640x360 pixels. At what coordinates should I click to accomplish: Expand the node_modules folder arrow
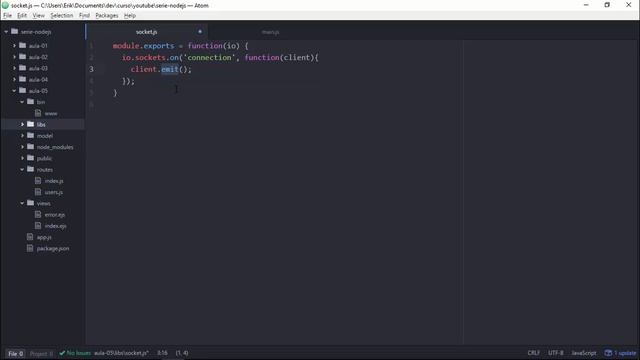pyautogui.click(x=22, y=147)
